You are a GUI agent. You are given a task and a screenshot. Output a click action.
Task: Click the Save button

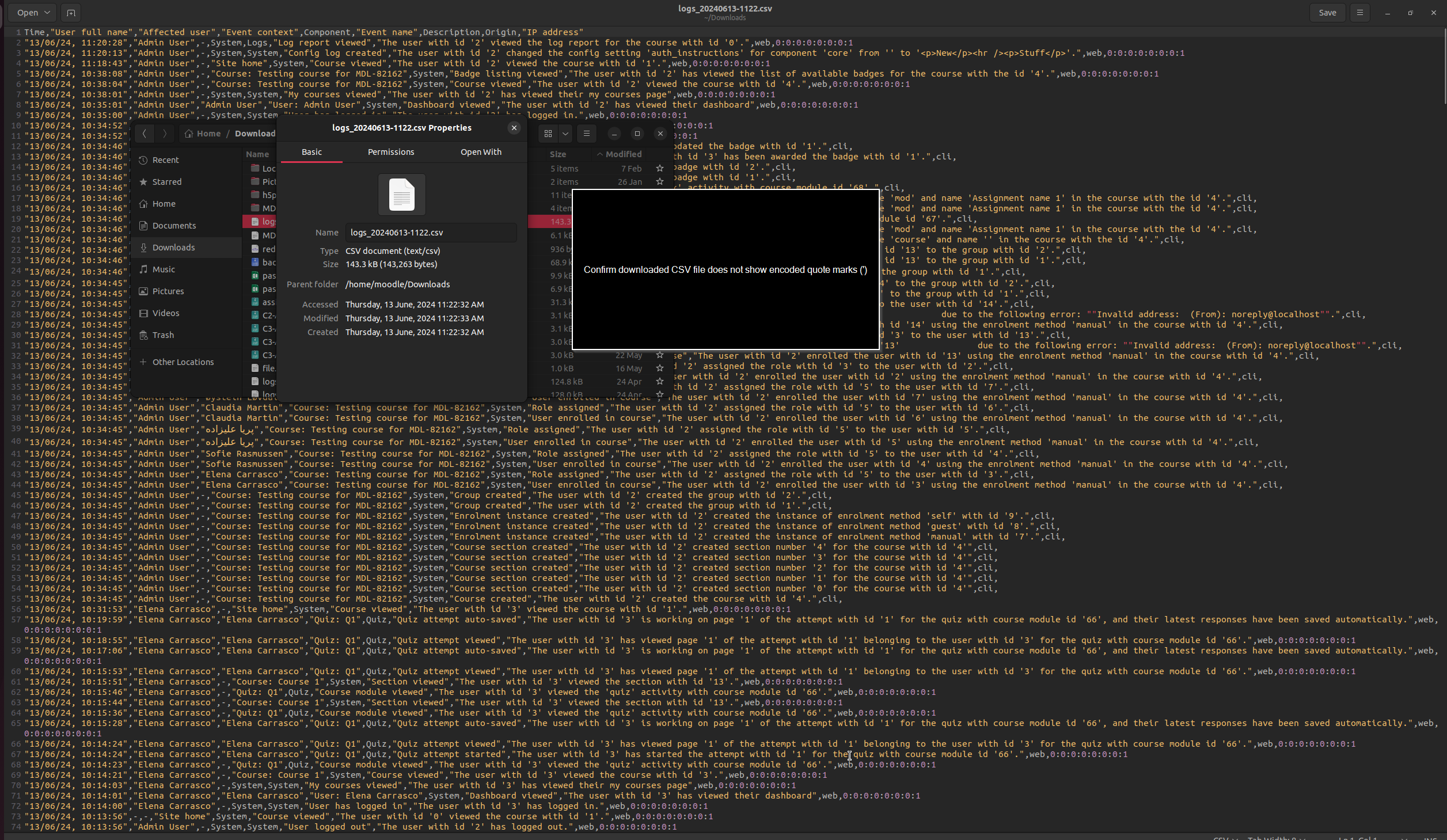1327,13
